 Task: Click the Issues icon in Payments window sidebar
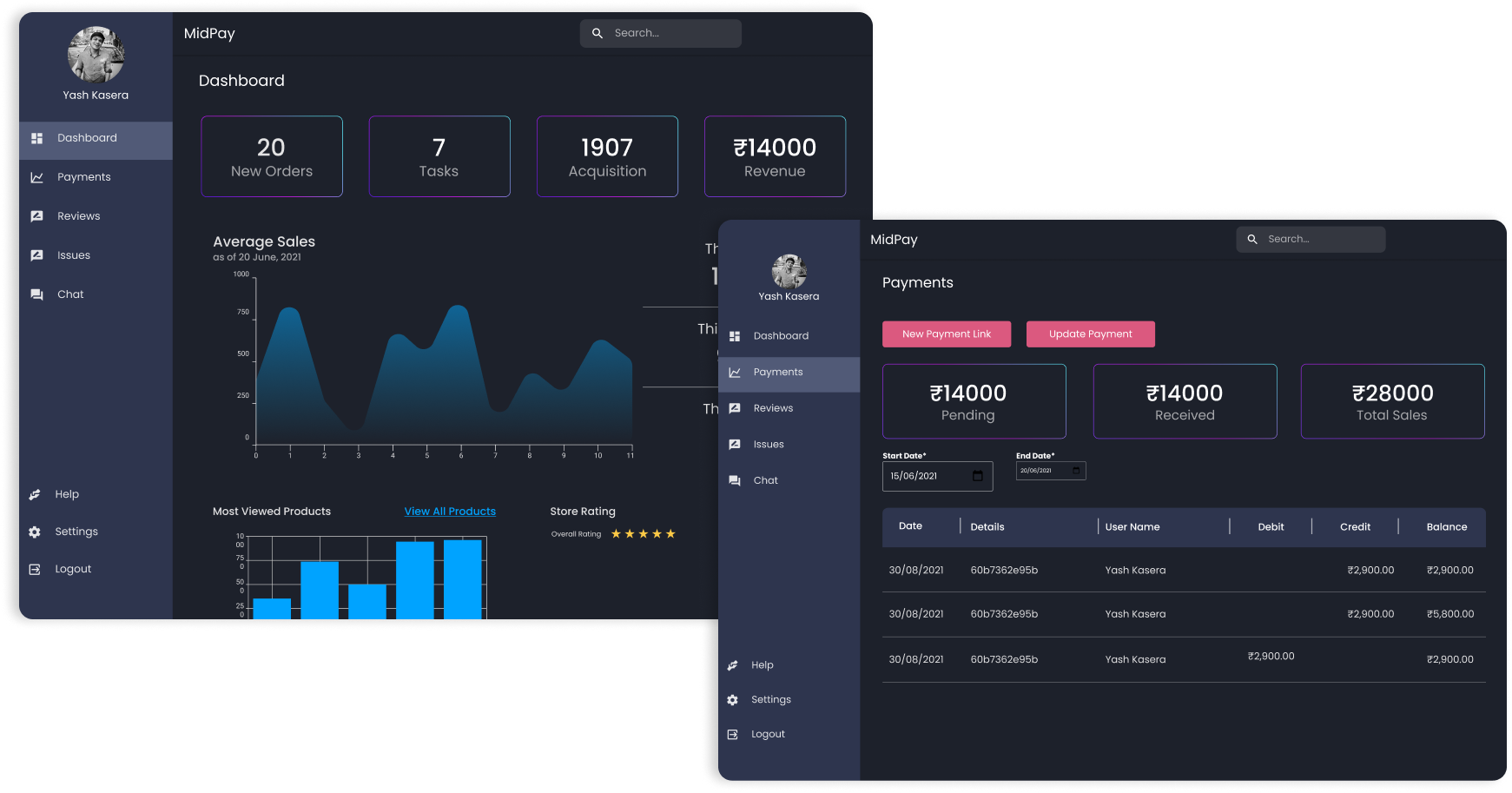tap(735, 445)
